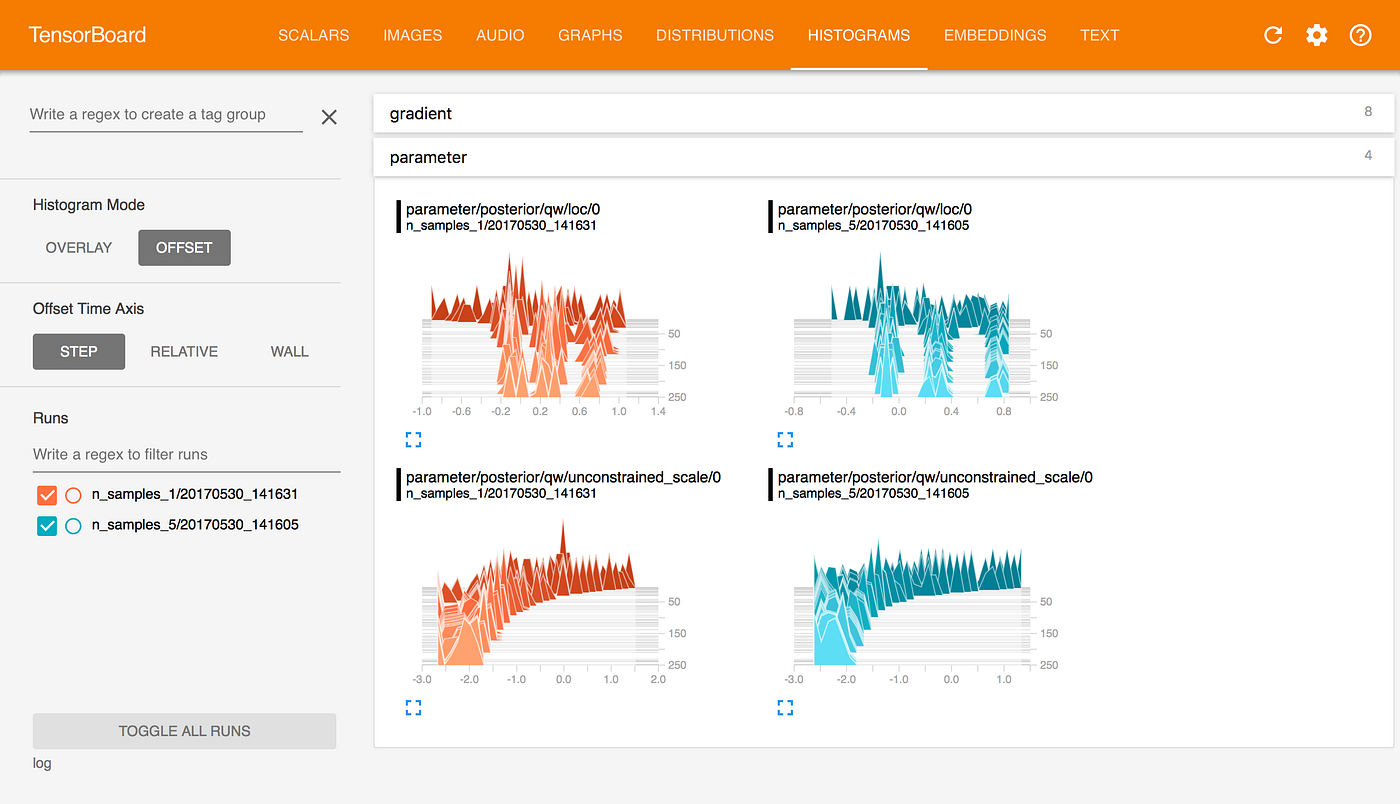Select the color circle next to n_samples_1 run

(x=72, y=494)
